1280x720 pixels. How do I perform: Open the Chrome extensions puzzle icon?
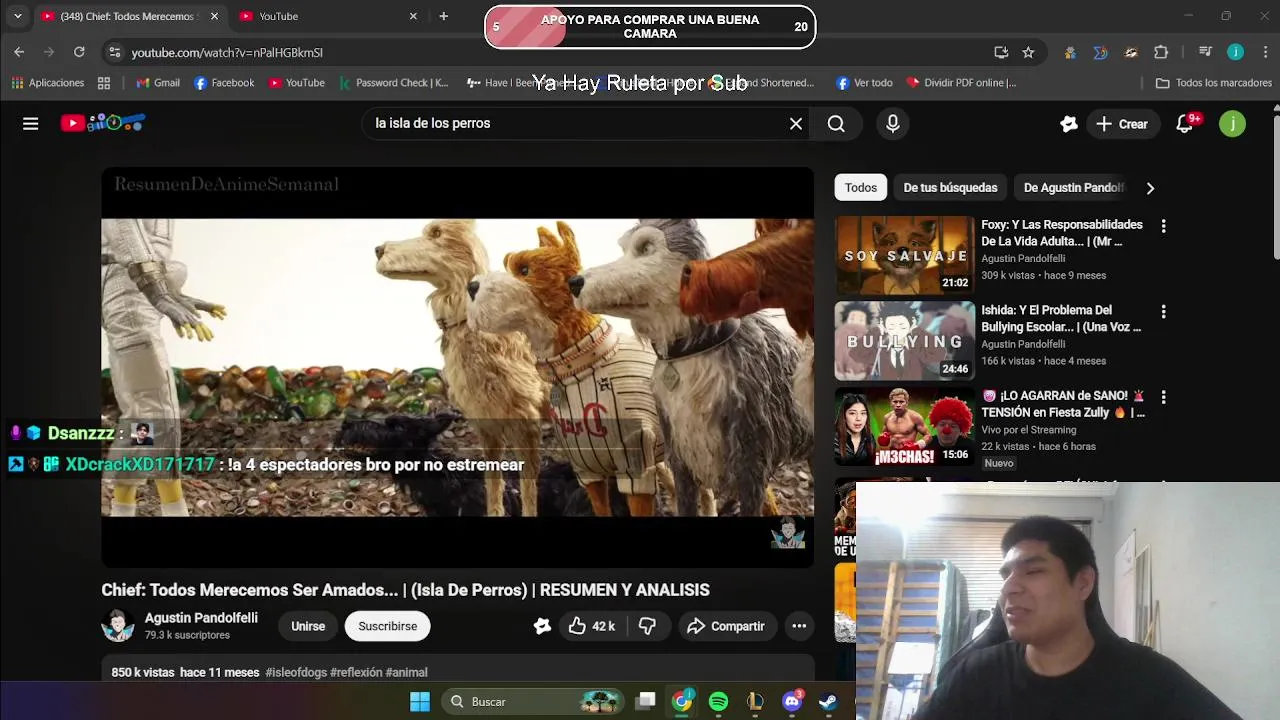click(1161, 52)
